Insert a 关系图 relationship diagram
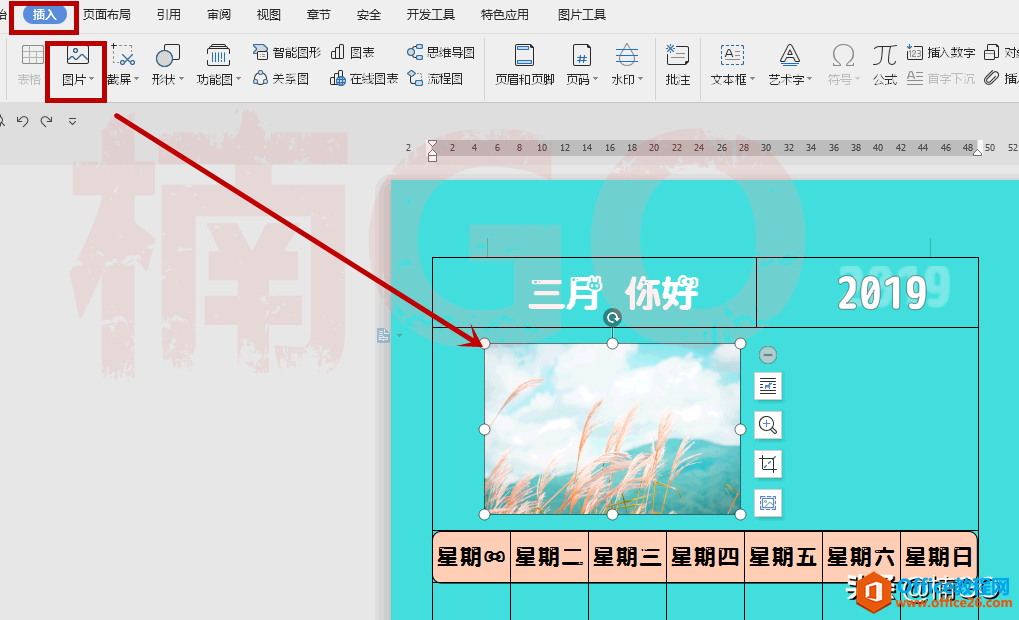Image resolution: width=1019 pixels, height=620 pixels. coord(281,79)
